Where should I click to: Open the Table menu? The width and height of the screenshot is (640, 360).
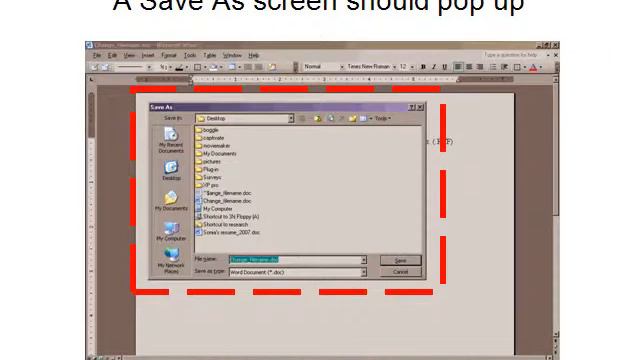pyautogui.click(x=209, y=56)
